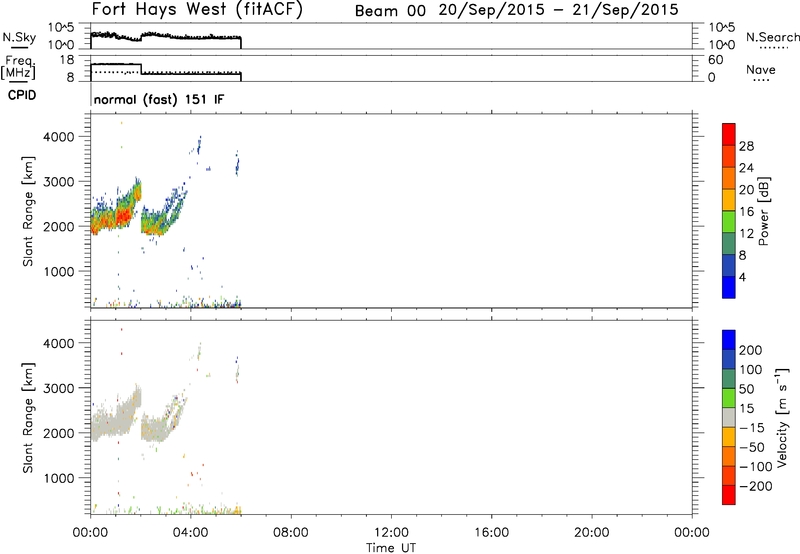800x554 pixels.
Task: Click the 'Nave' legend label
Action: 761,69
